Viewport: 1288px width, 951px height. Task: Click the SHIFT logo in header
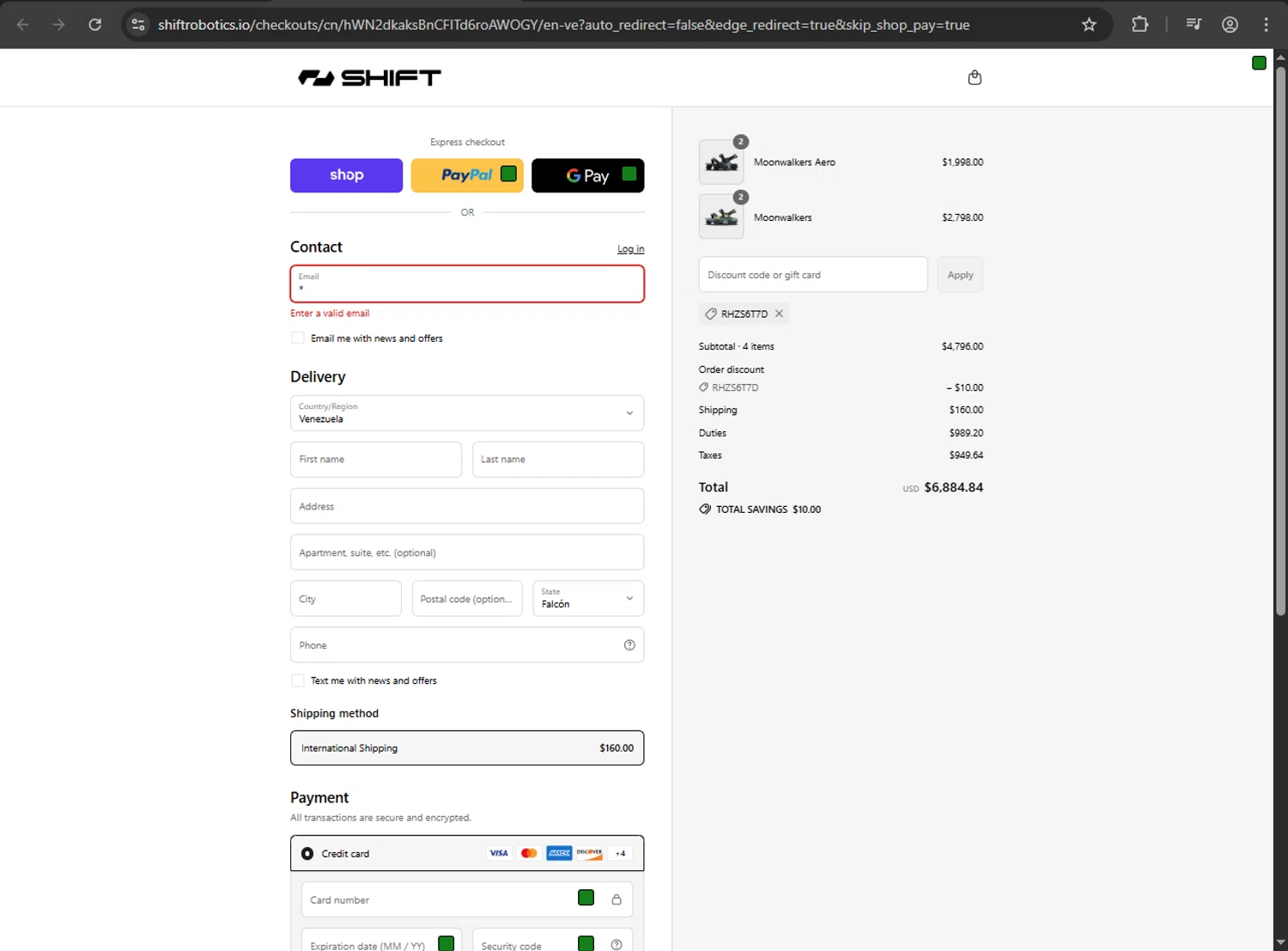click(x=369, y=78)
